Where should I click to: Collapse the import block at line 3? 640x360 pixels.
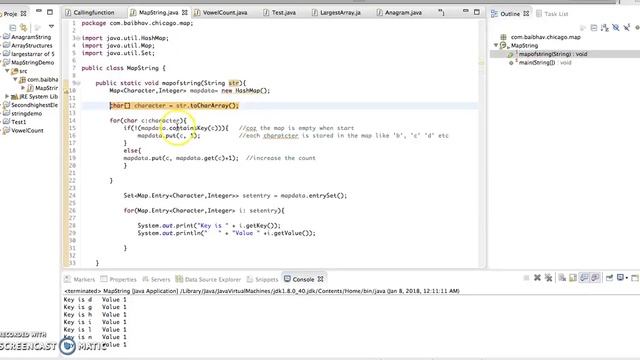(77, 38)
